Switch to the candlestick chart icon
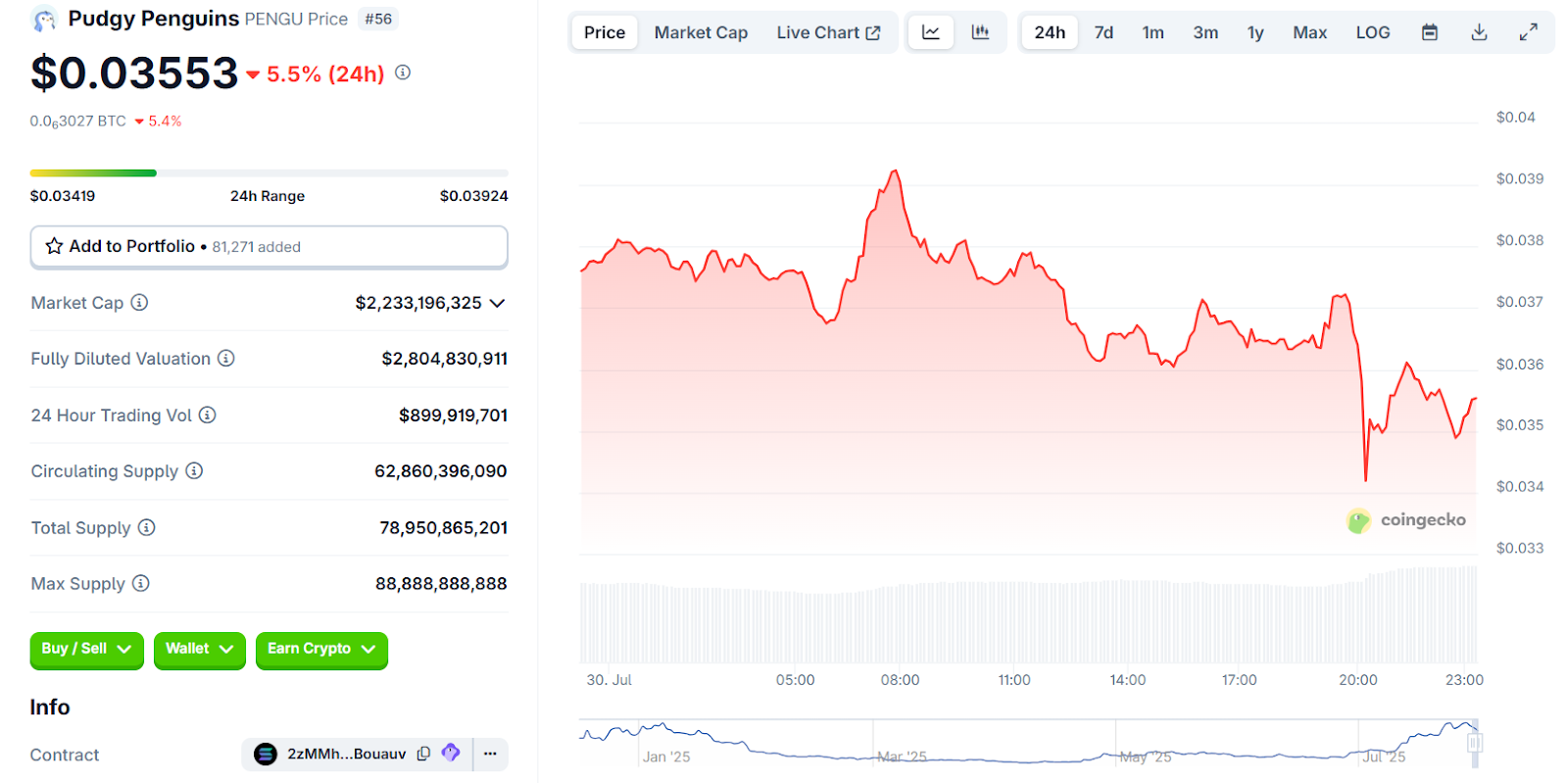The image size is (1568, 783). [980, 32]
